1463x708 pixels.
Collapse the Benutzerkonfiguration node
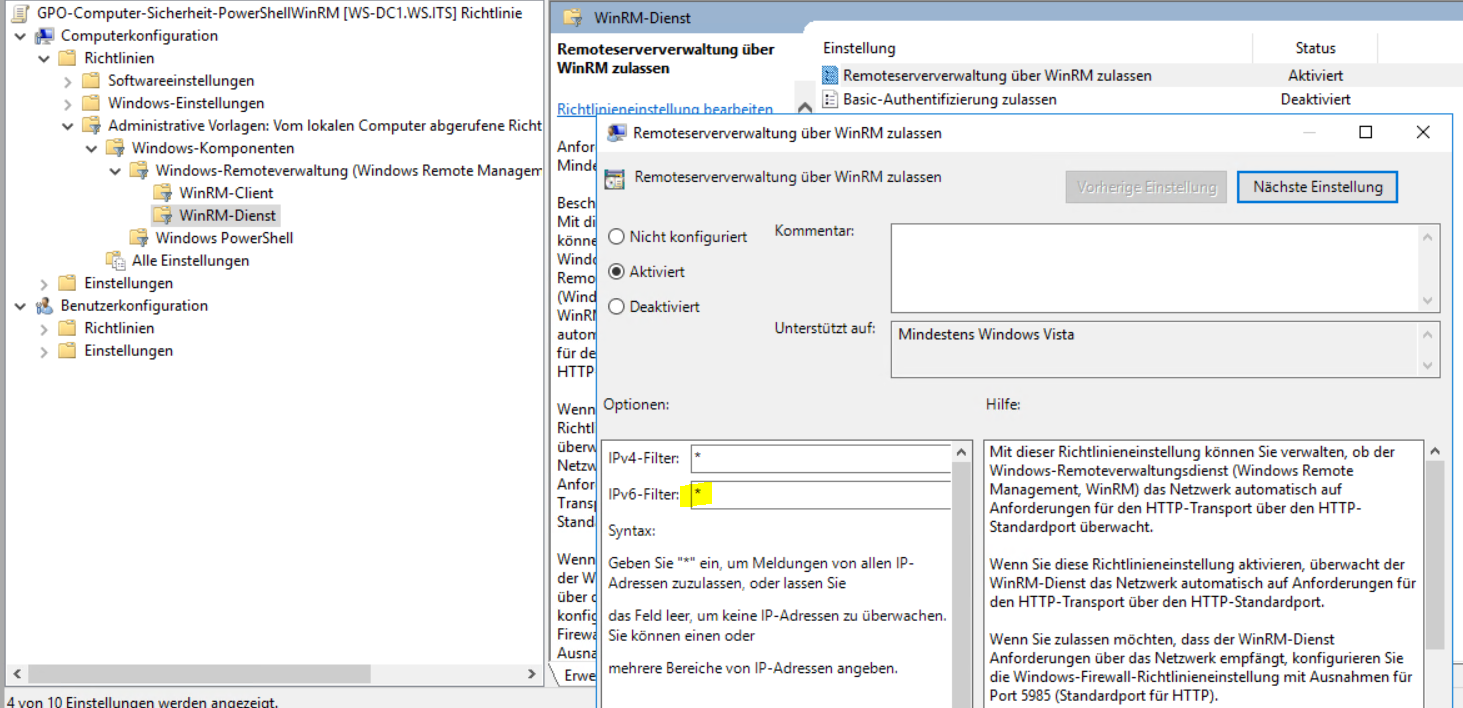coord(21,306)
